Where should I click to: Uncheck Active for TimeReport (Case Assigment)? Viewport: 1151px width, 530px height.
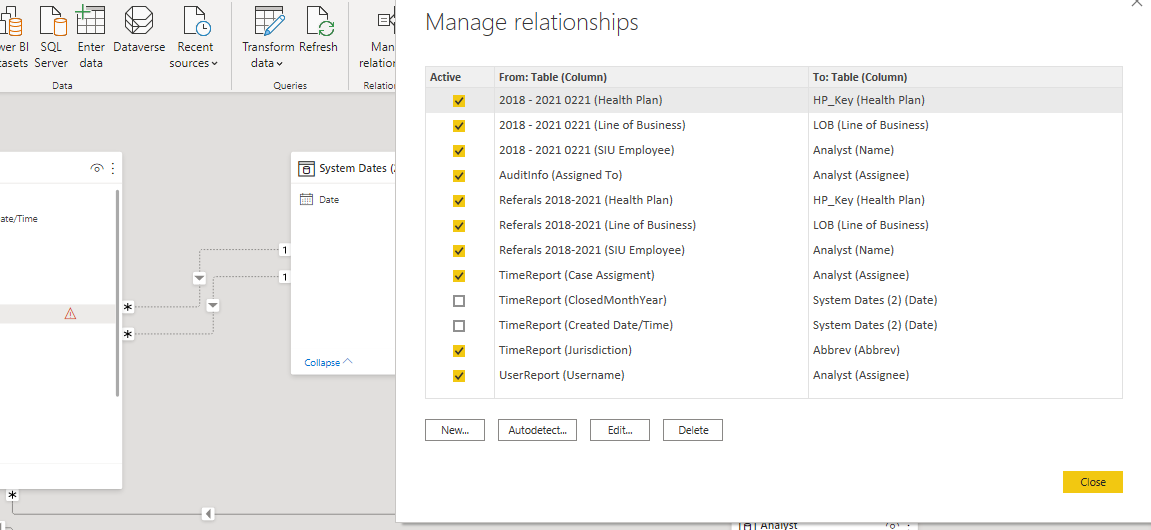click(459, 275)
